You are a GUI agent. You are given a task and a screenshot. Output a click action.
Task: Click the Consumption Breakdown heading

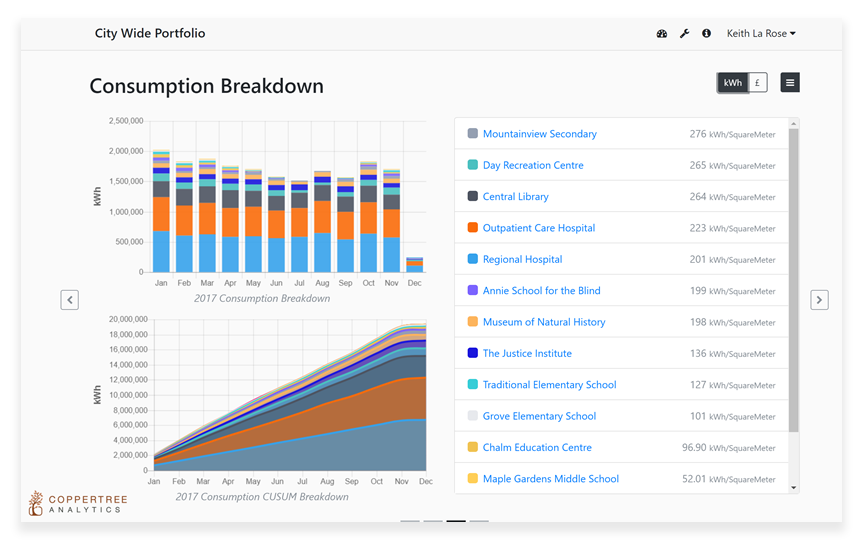207,86
